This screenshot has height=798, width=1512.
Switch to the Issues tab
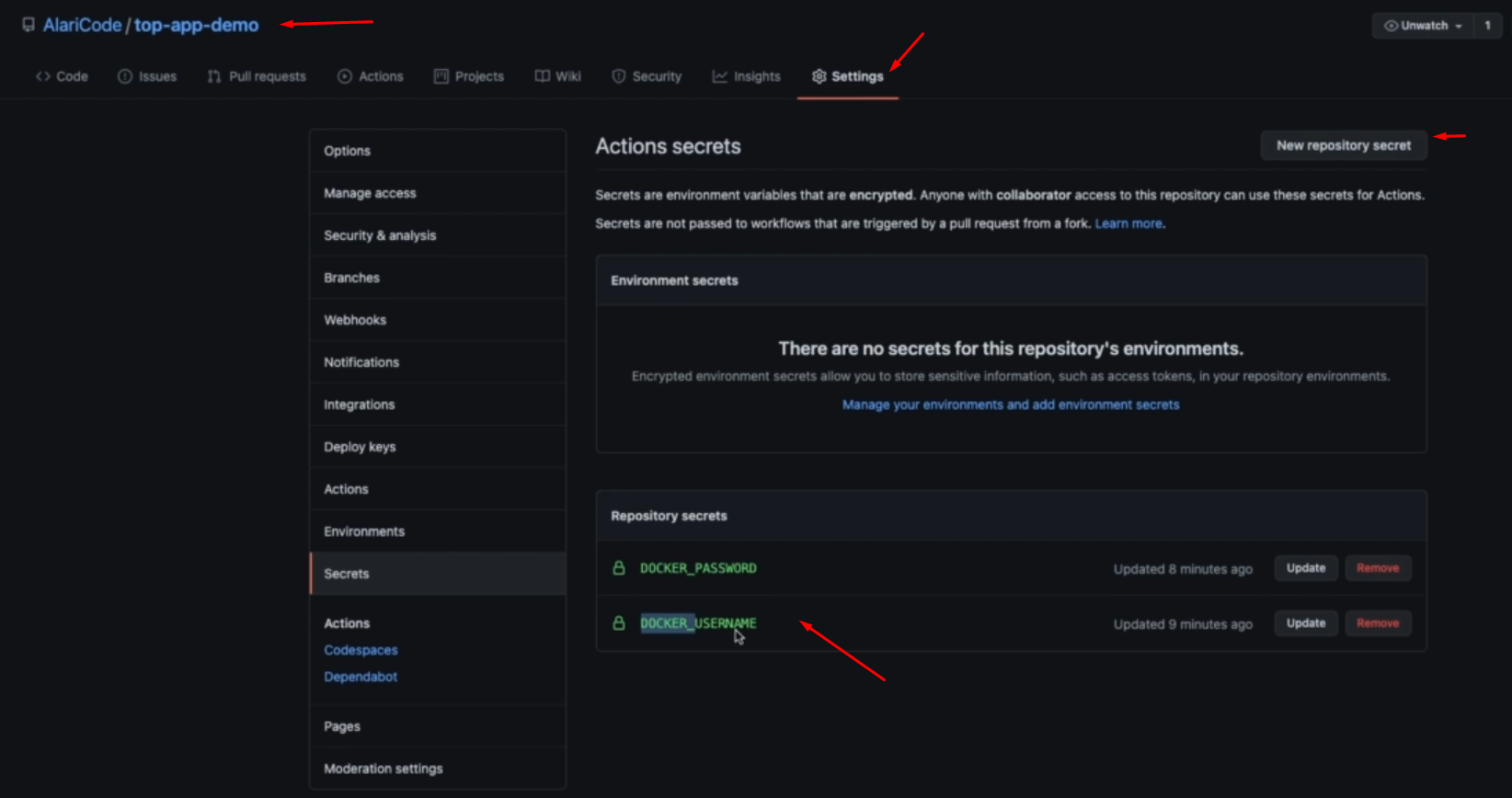[x=147, y=76]
